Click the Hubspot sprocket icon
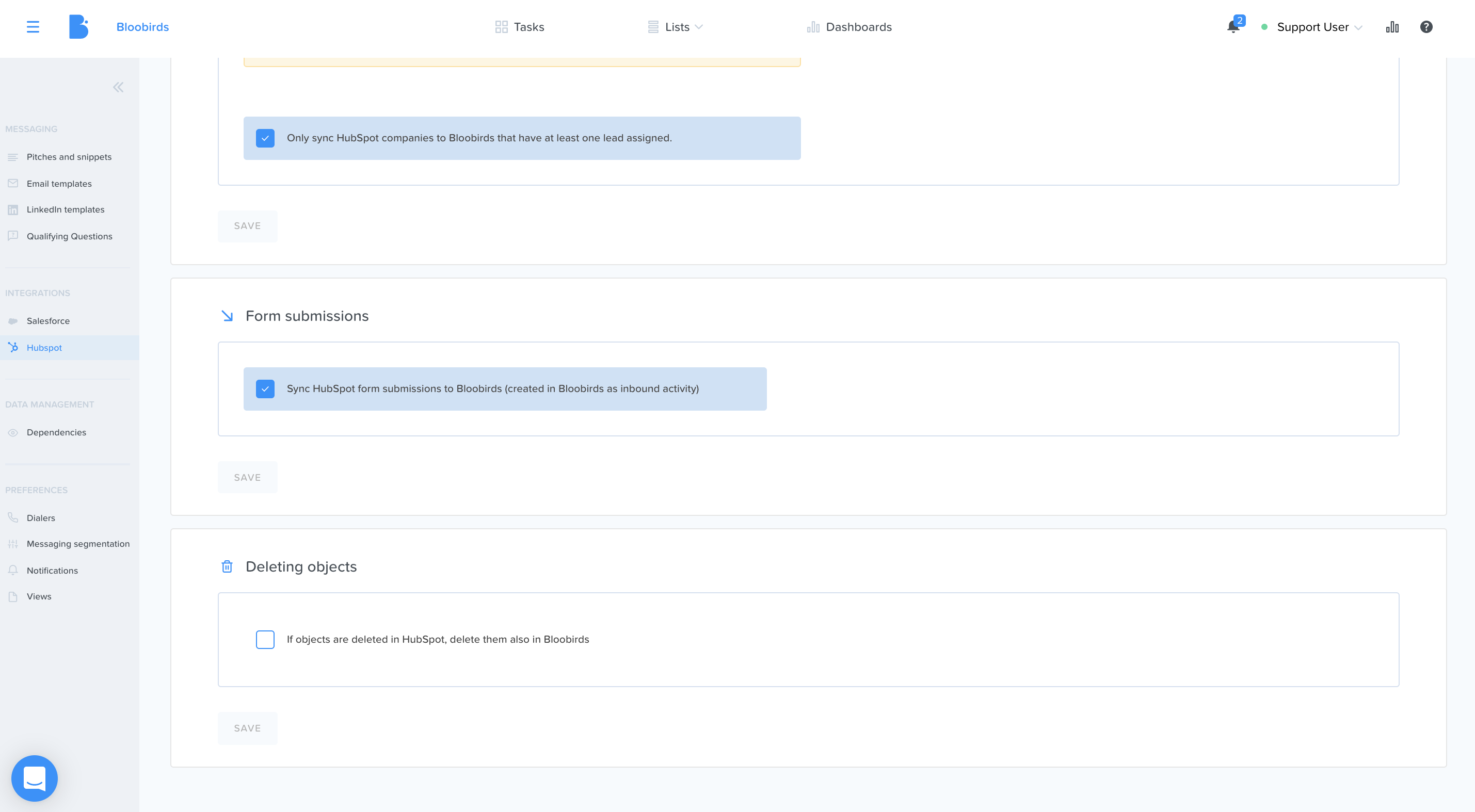The width and height of the screenshot is (1475, 812). click(x=12, y=347)
